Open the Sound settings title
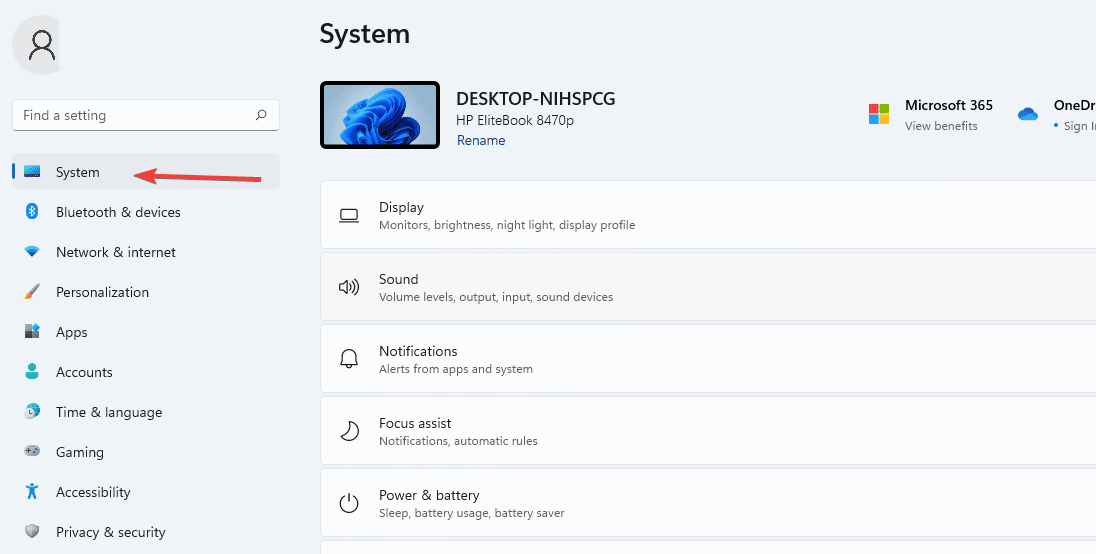Viewport: 1096px width, 554px height. pos(398,279)
